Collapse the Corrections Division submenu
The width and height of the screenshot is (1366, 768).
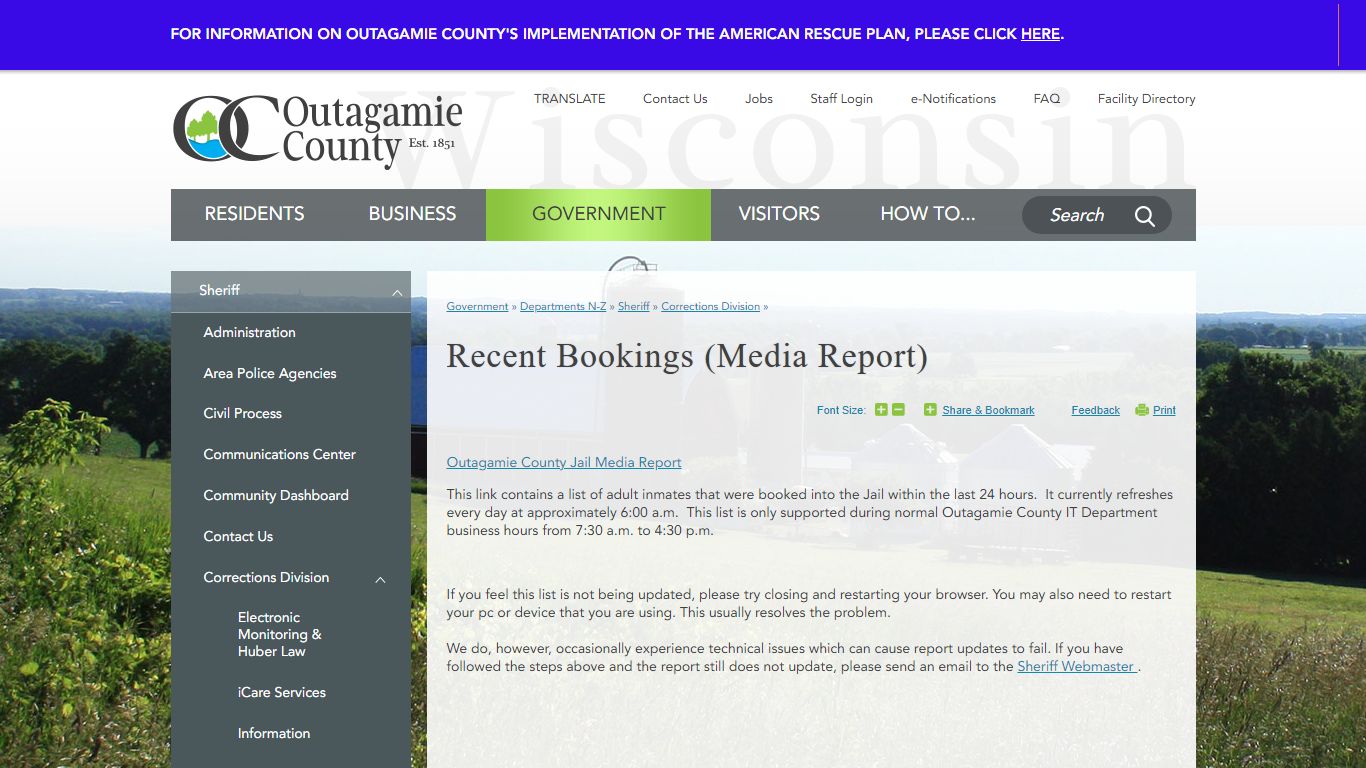380,580
